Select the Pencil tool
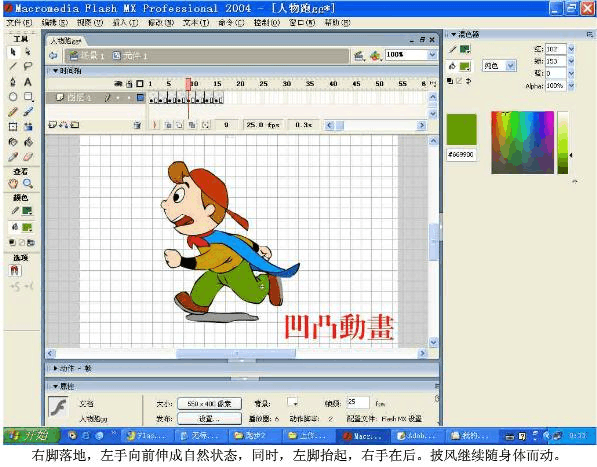This screenshot has width=597, height=467. [13, 112]
